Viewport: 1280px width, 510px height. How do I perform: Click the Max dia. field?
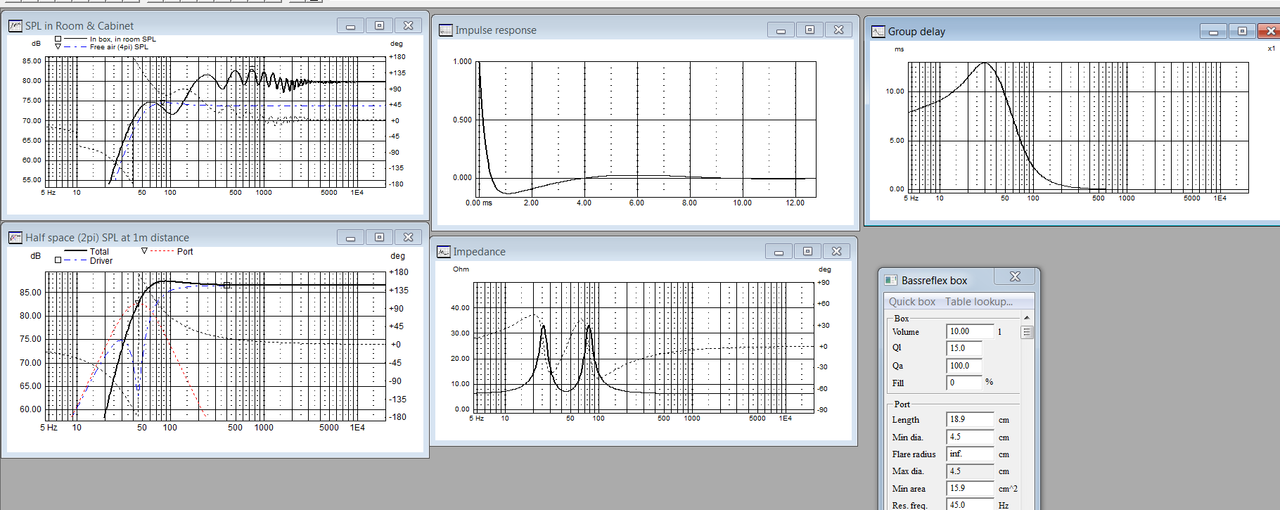coord(969,471)
